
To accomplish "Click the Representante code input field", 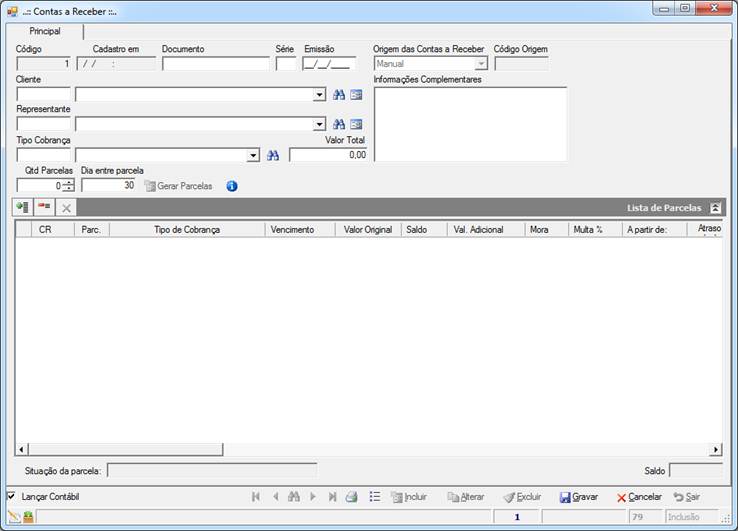I will (43, 124).
